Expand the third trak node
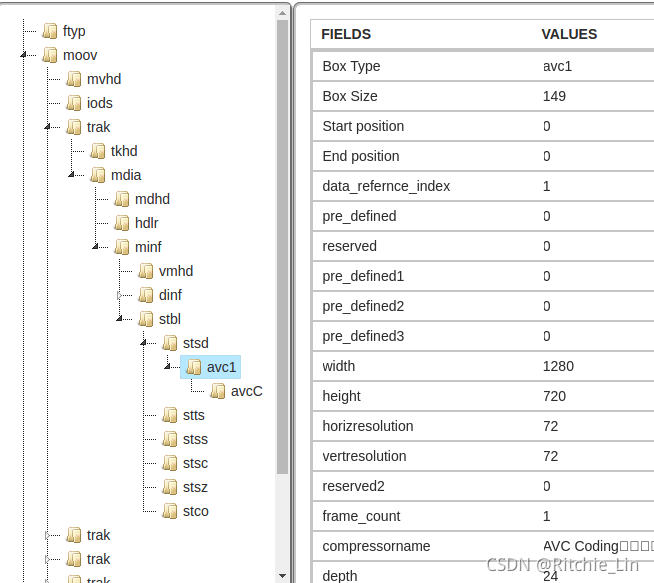The width and height of the screenshot is (654, 583). (47, 559)
